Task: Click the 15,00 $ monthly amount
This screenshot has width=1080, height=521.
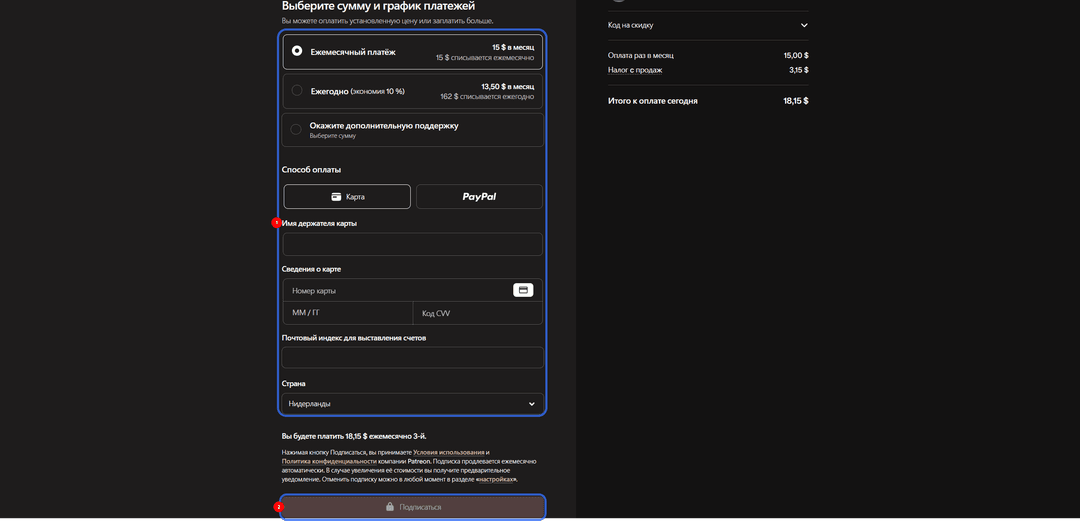Action: point(796,55)
